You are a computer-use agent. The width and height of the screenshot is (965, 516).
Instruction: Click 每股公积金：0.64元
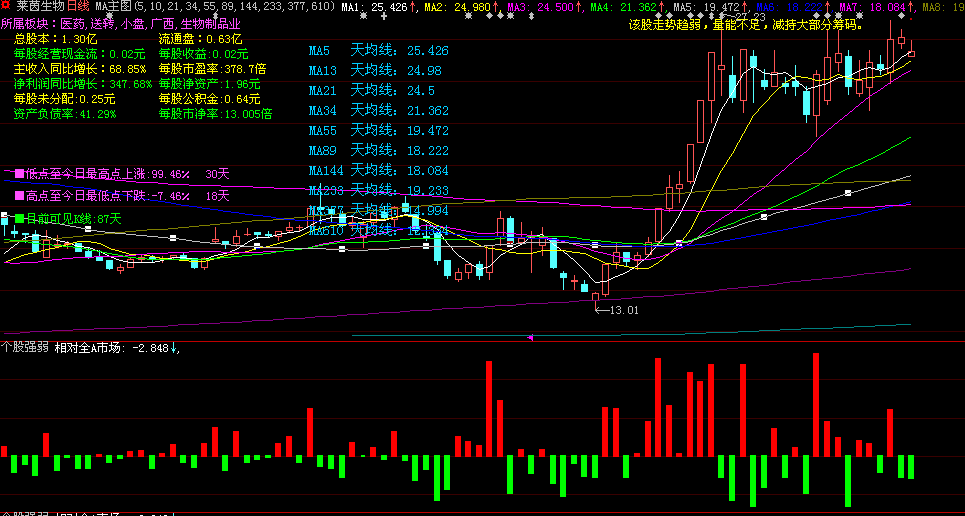point(210,99)
